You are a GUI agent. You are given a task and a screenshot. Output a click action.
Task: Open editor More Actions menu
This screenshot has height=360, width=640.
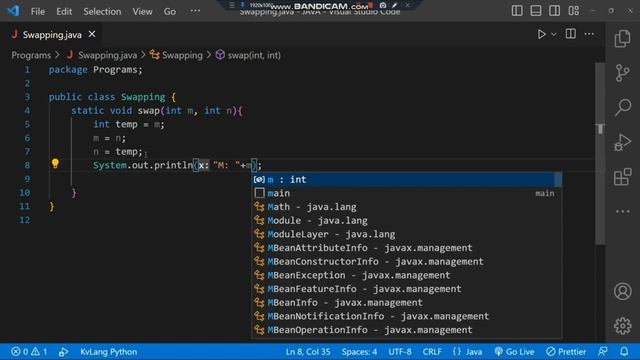pos(589,34)
